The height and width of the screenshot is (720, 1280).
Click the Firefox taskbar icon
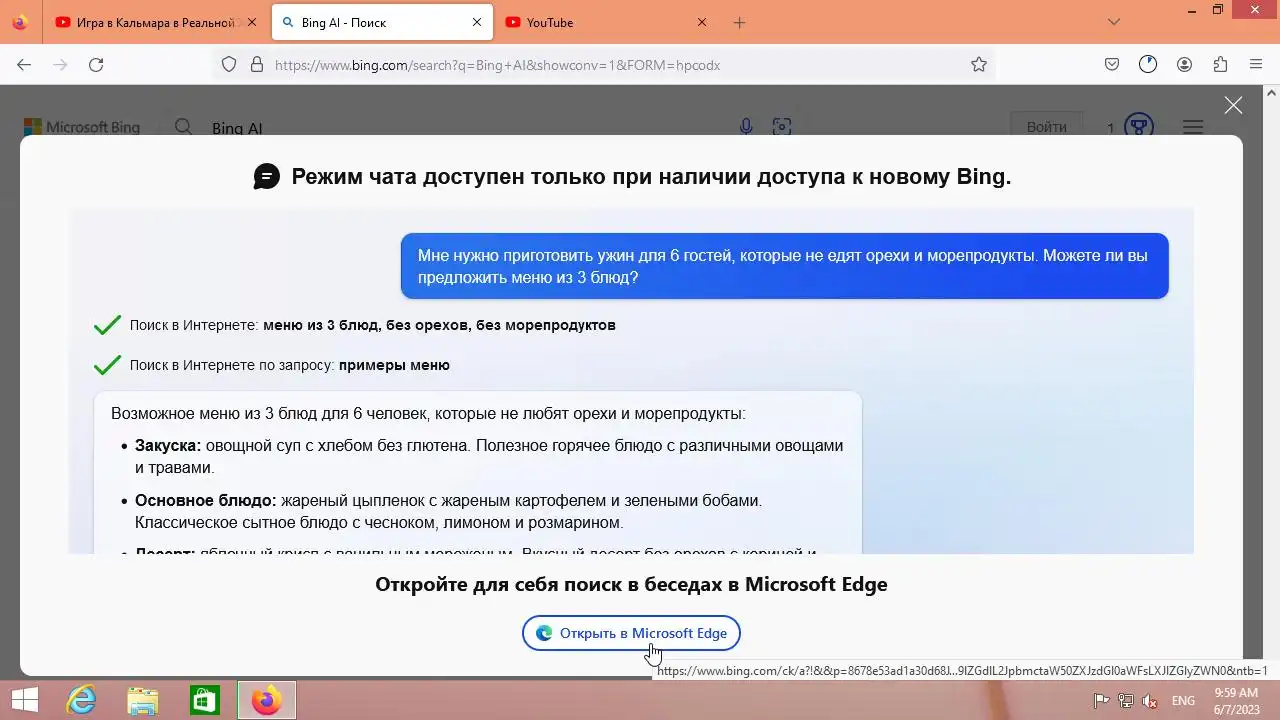pos(266,700)
